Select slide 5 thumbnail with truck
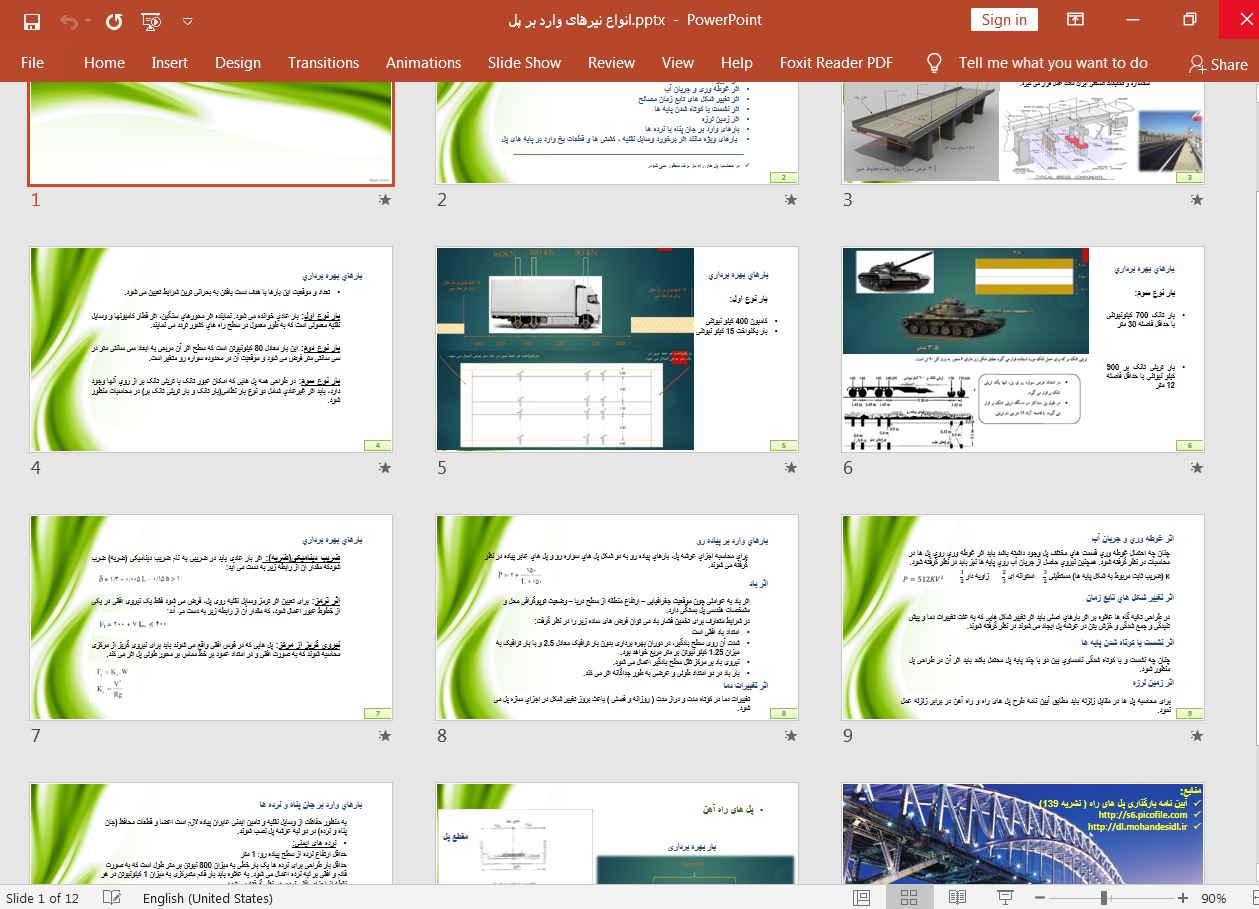 [616, 349]
